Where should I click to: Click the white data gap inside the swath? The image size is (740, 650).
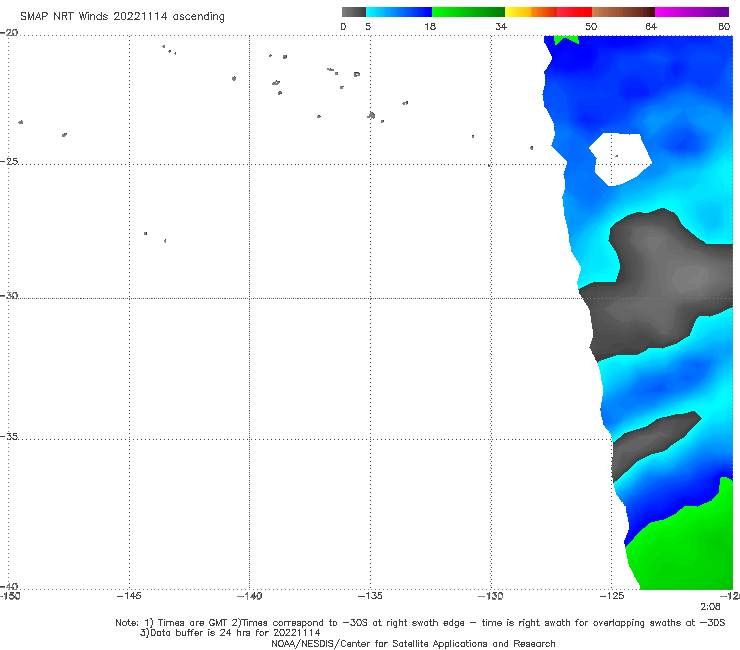pos(621,158)
